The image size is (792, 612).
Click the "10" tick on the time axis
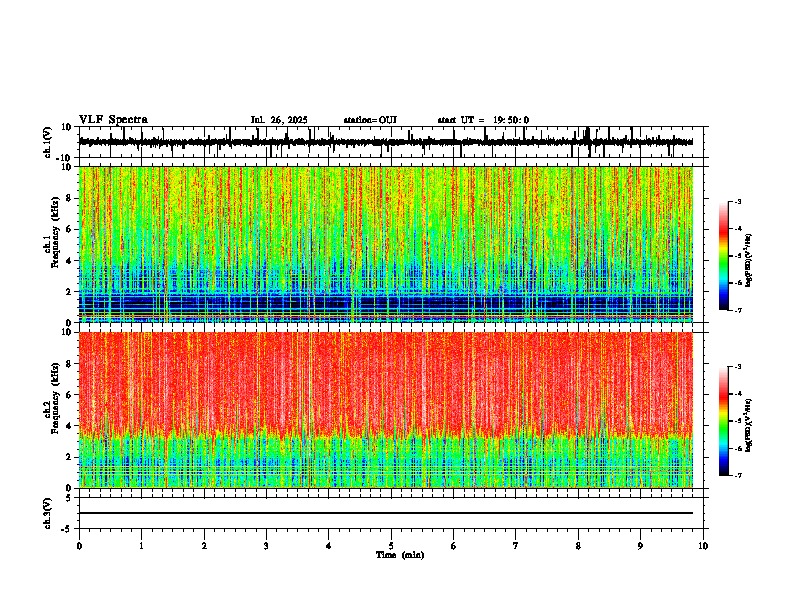coord(703,546)
